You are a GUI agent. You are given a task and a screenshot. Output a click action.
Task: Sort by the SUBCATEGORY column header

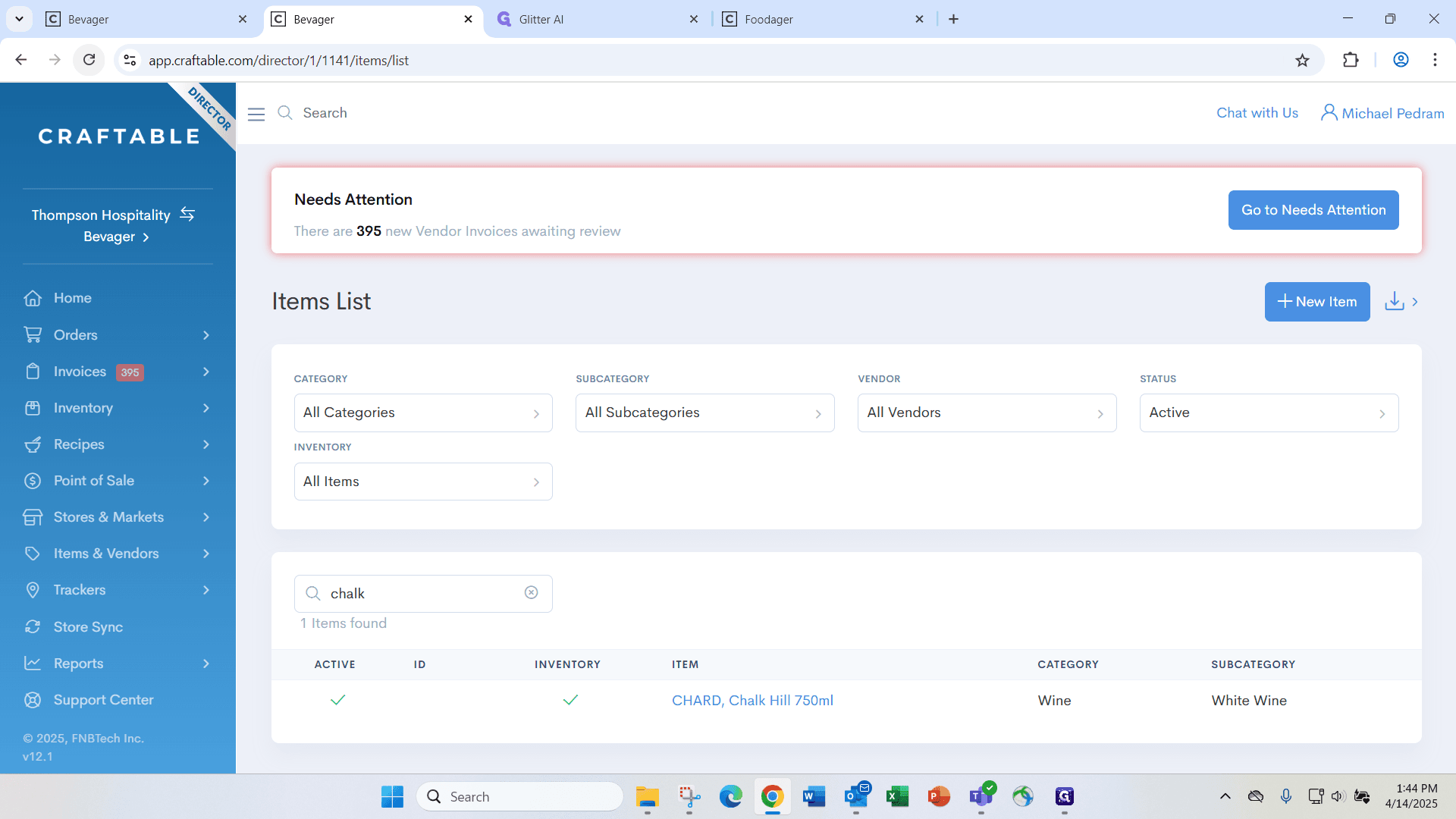[x=1253, y=664]
